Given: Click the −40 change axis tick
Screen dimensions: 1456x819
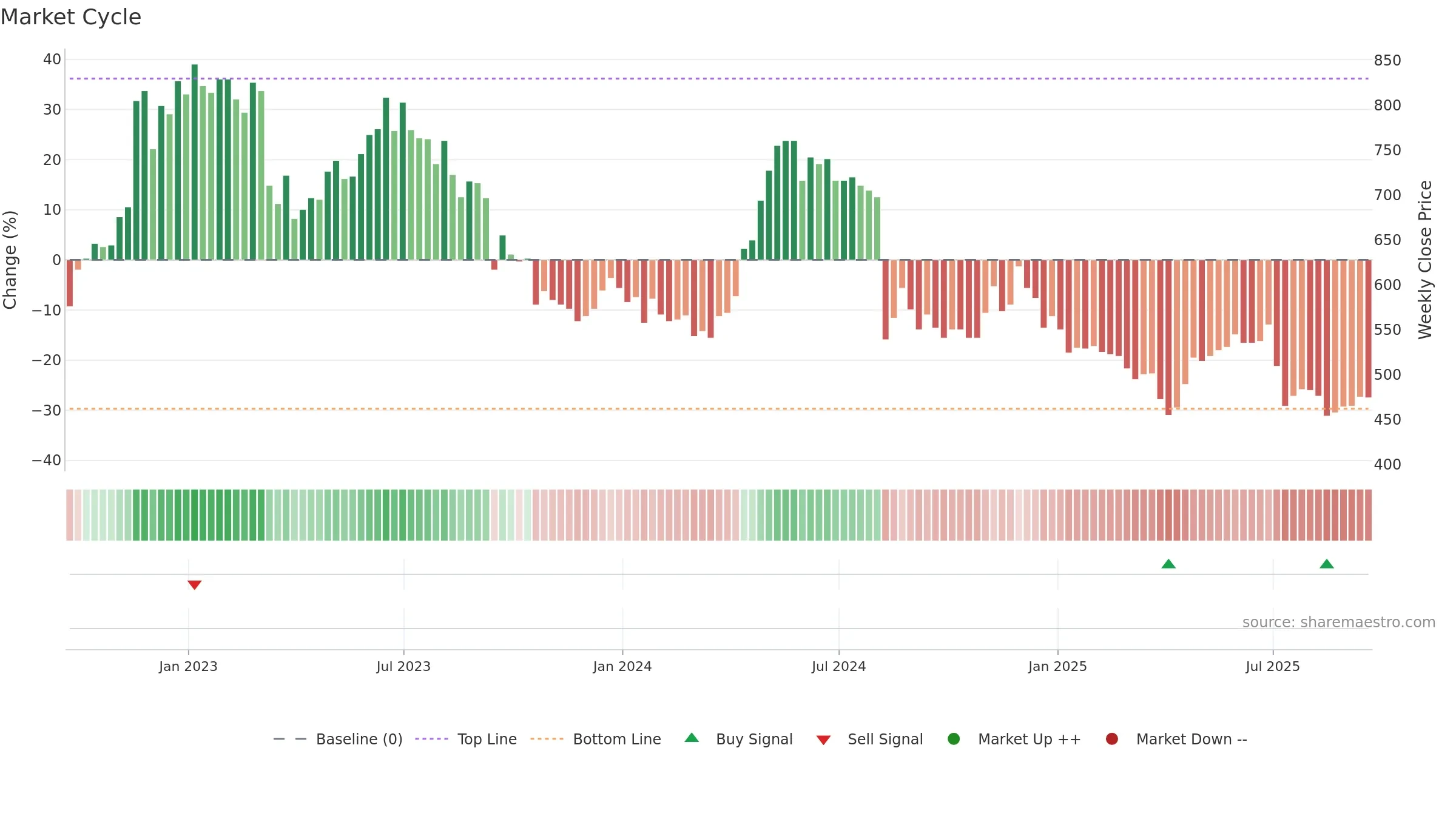Looking at the screenshot, I should pos(47,460).
